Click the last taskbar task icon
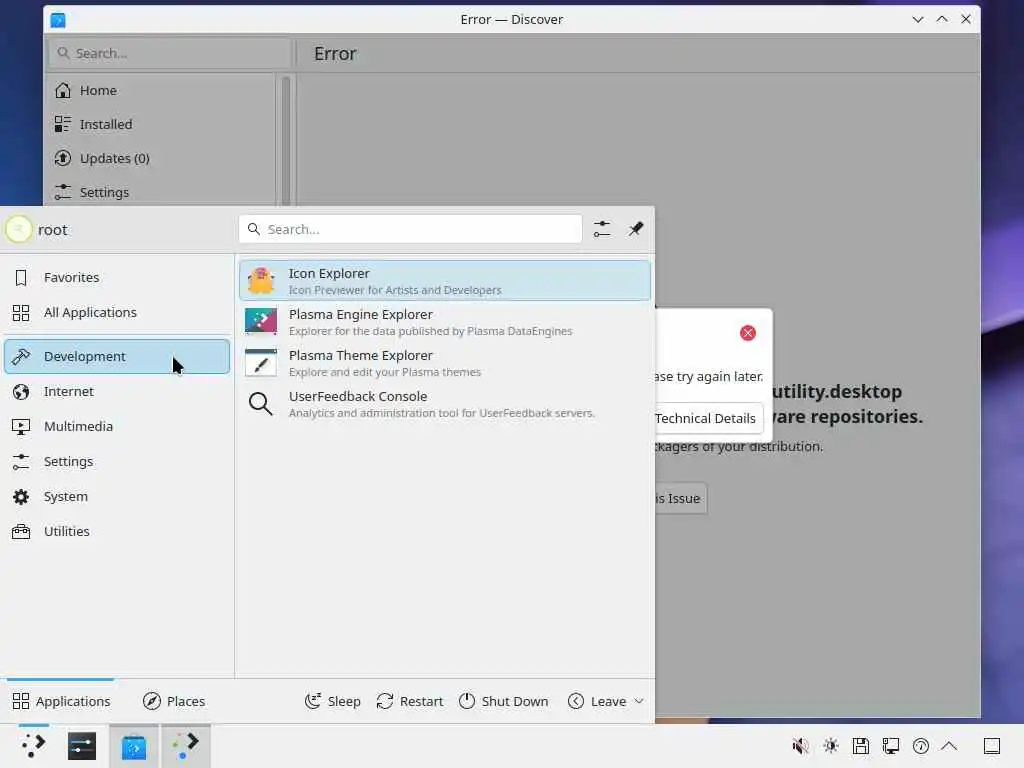This screenshot has height=768, width=1024. click(x=185, y=746)
